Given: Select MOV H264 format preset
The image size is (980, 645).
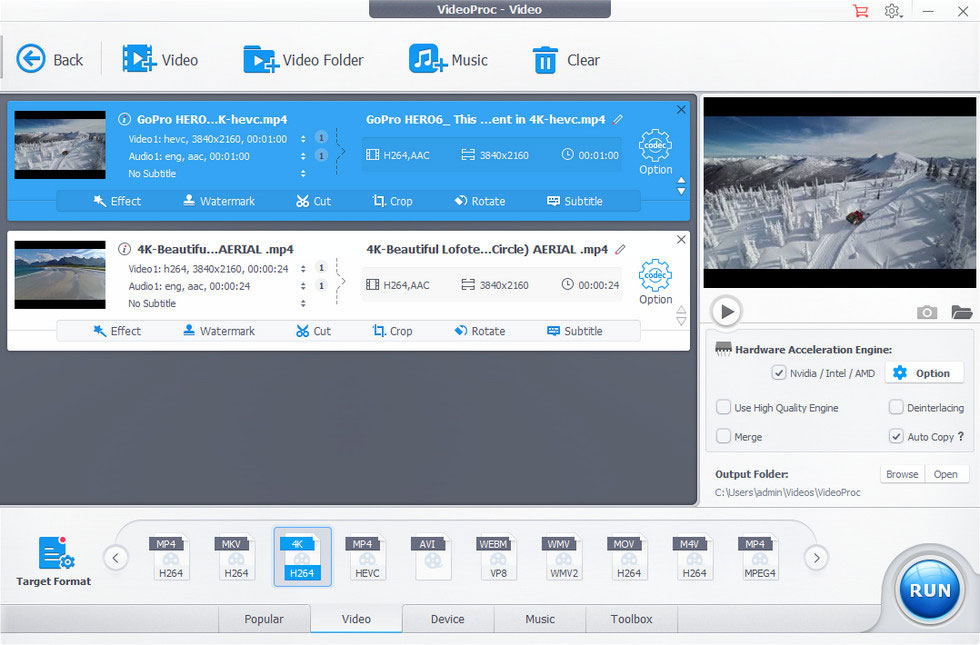Looking at the screenshot, I should click(x=629, y=558).
